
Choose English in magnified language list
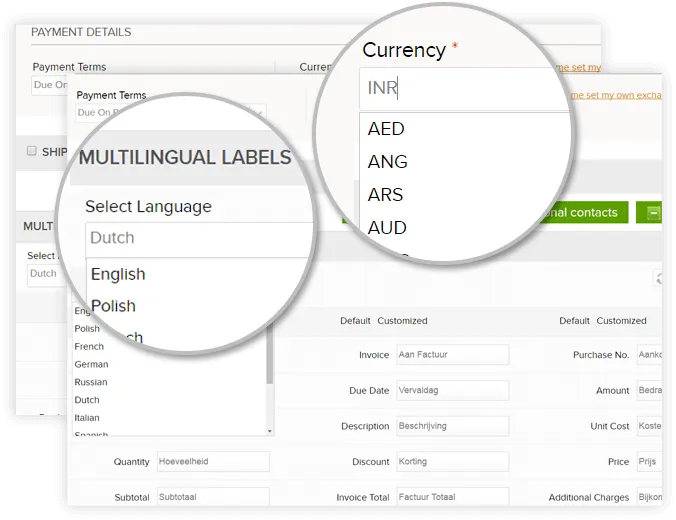coord(118,274)
